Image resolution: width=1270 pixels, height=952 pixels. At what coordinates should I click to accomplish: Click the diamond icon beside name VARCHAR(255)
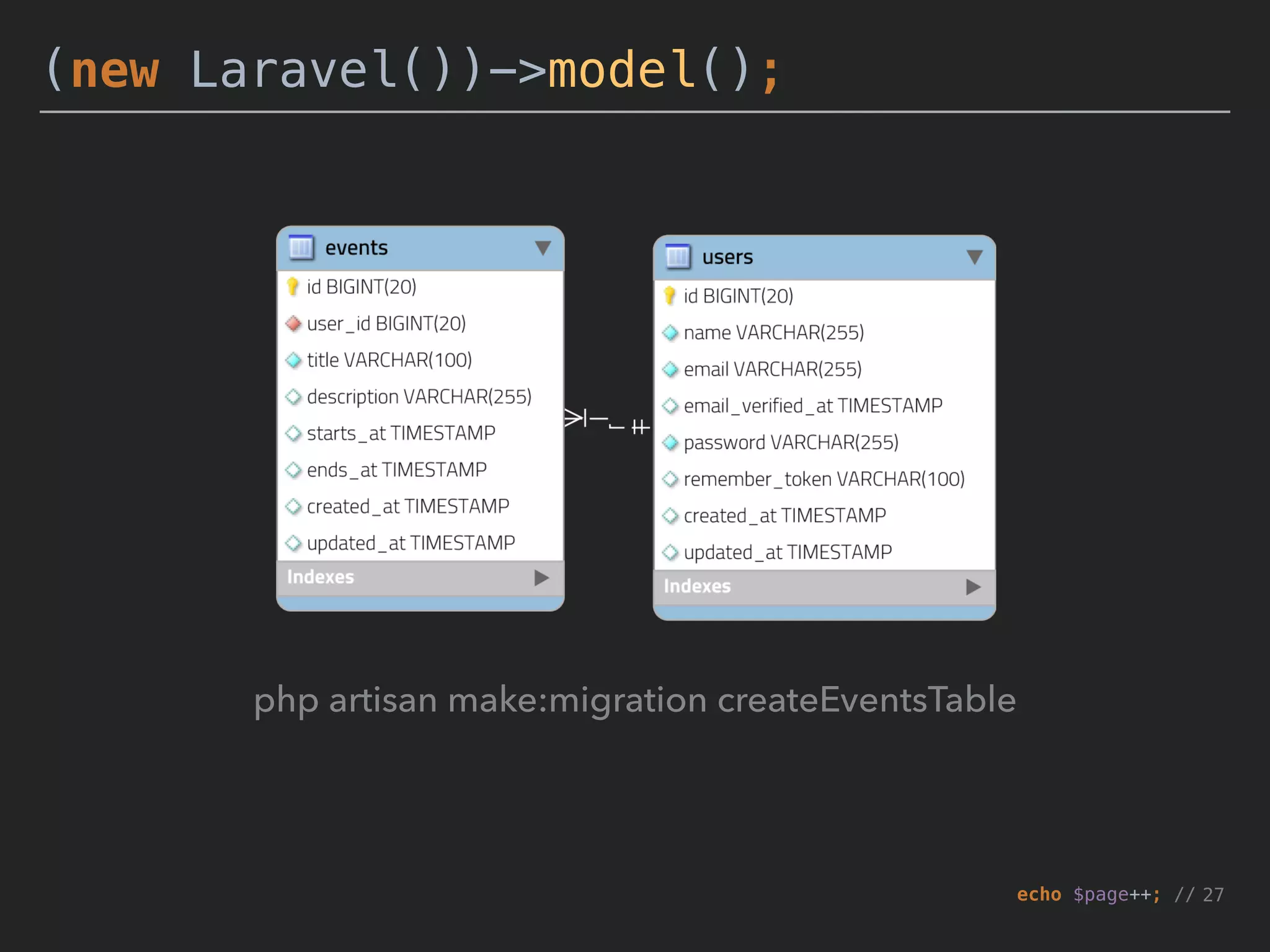(670, 333)
